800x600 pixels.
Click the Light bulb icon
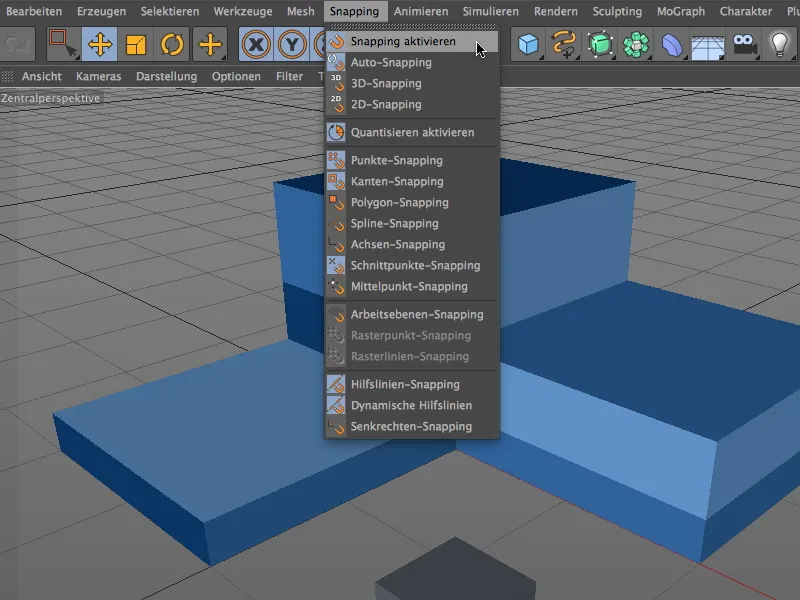[x=780, y=45]
